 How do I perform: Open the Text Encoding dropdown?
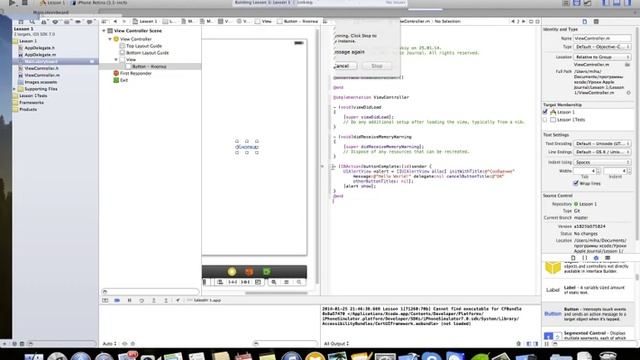click(602, 144)
